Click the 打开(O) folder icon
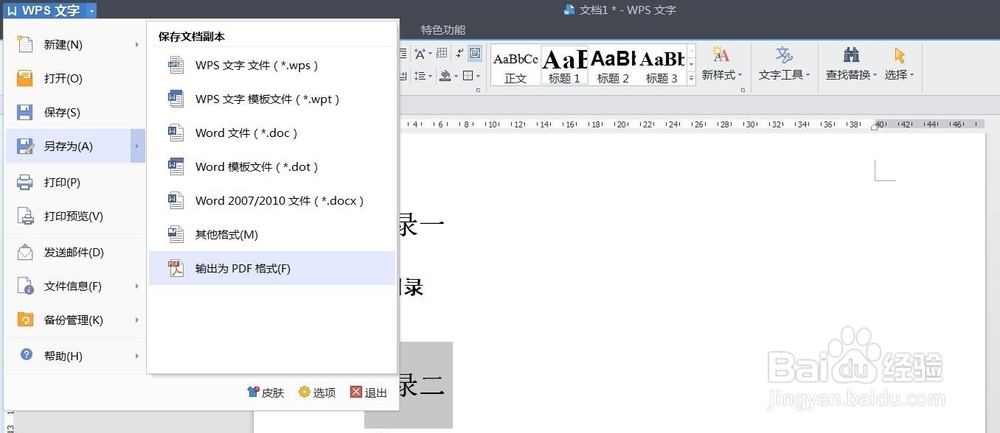The image size is (1000, 433). click(x=24, y=78)
